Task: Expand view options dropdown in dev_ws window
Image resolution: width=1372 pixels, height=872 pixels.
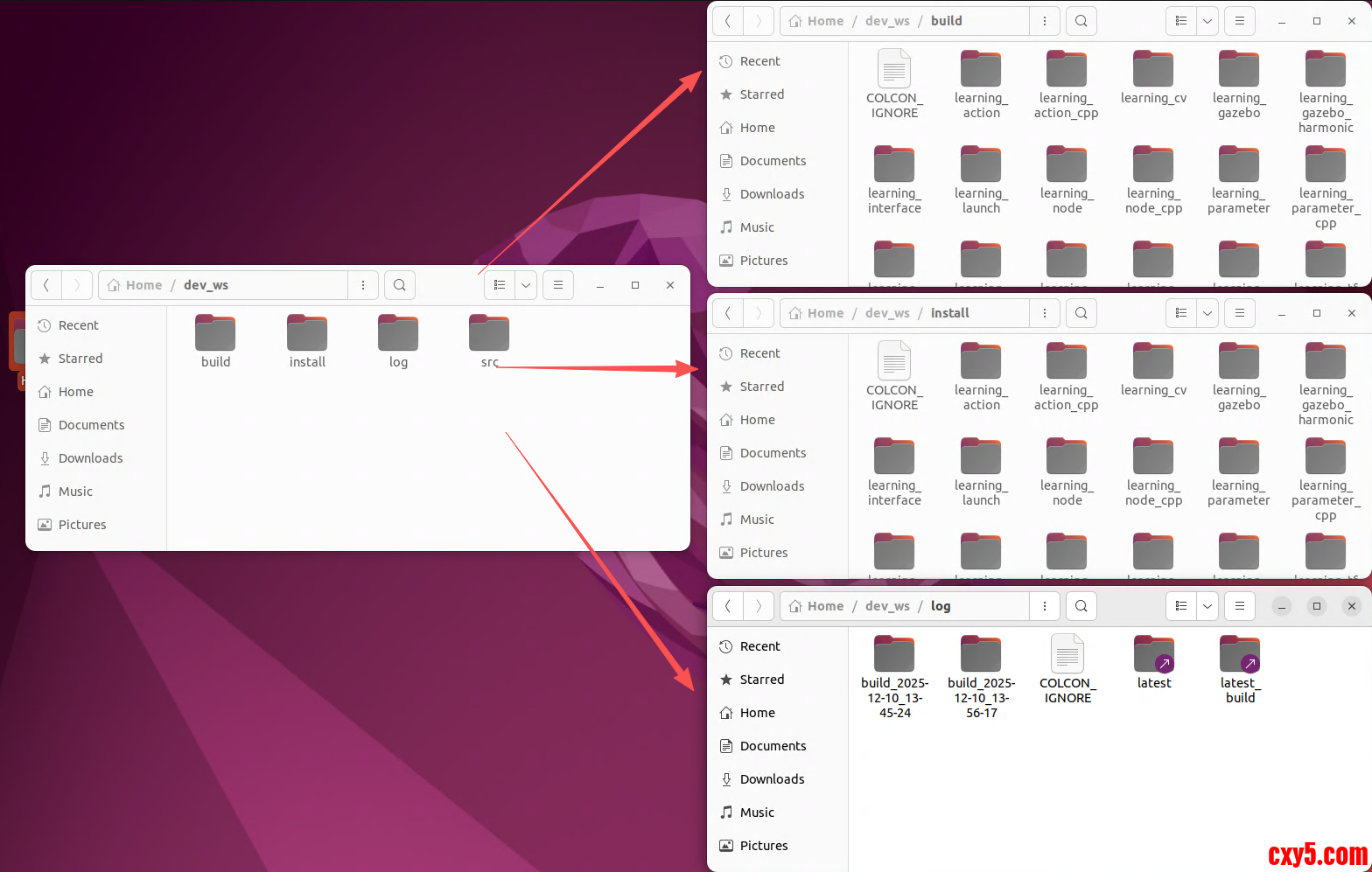Action: click(526, 285)
